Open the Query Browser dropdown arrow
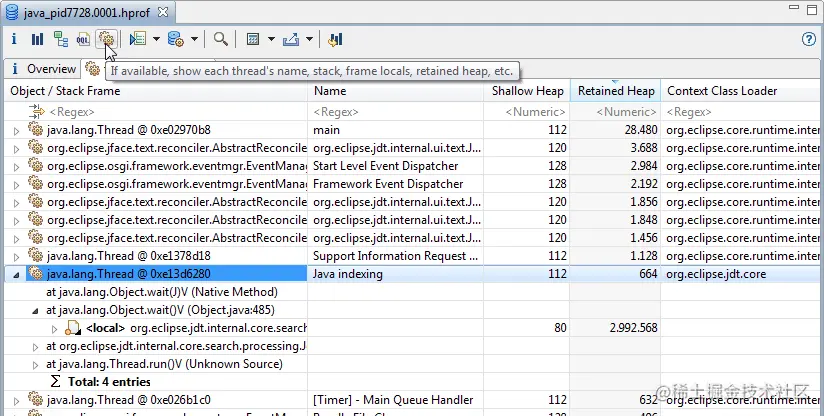This screenshot has width=824, height=416. [194, 39]
